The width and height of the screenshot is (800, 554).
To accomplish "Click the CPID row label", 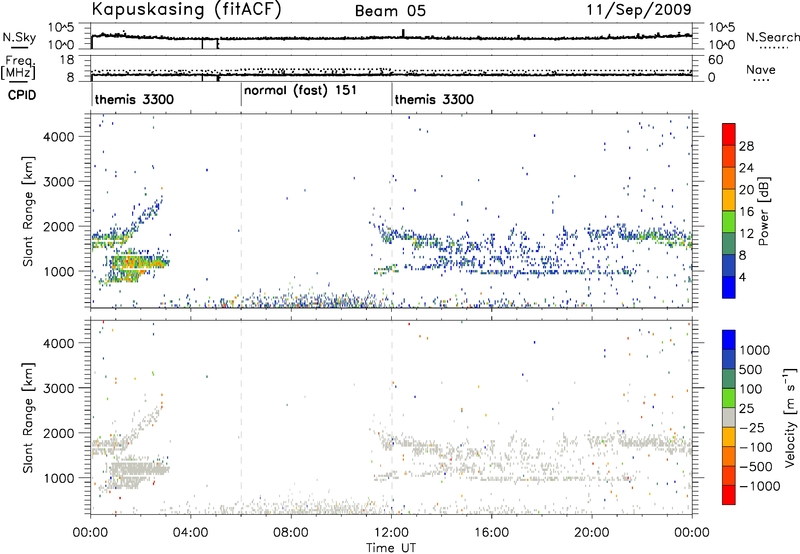I will pyautogui.click(x=22, y=95).
